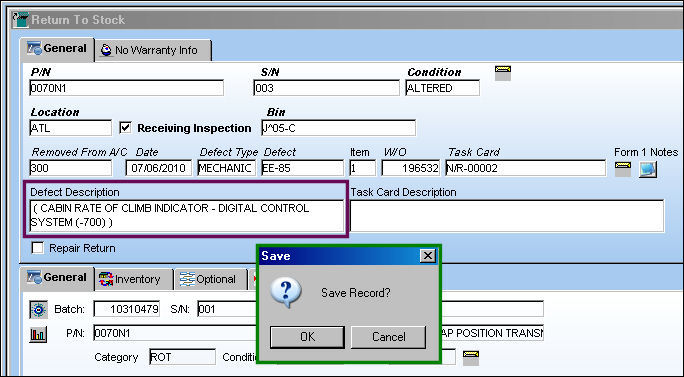The width and height of the screenshot is (684, 377).
Task: Click the Removed From A/C field 300
Action: (71, 168)
